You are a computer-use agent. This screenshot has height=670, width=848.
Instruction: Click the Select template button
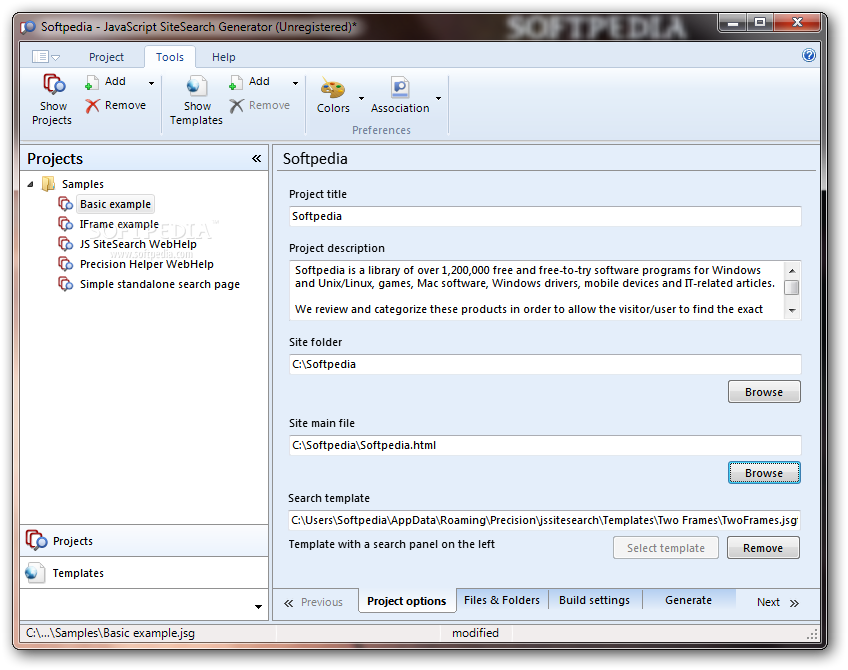pyautogui.click(x=666, y=548)
